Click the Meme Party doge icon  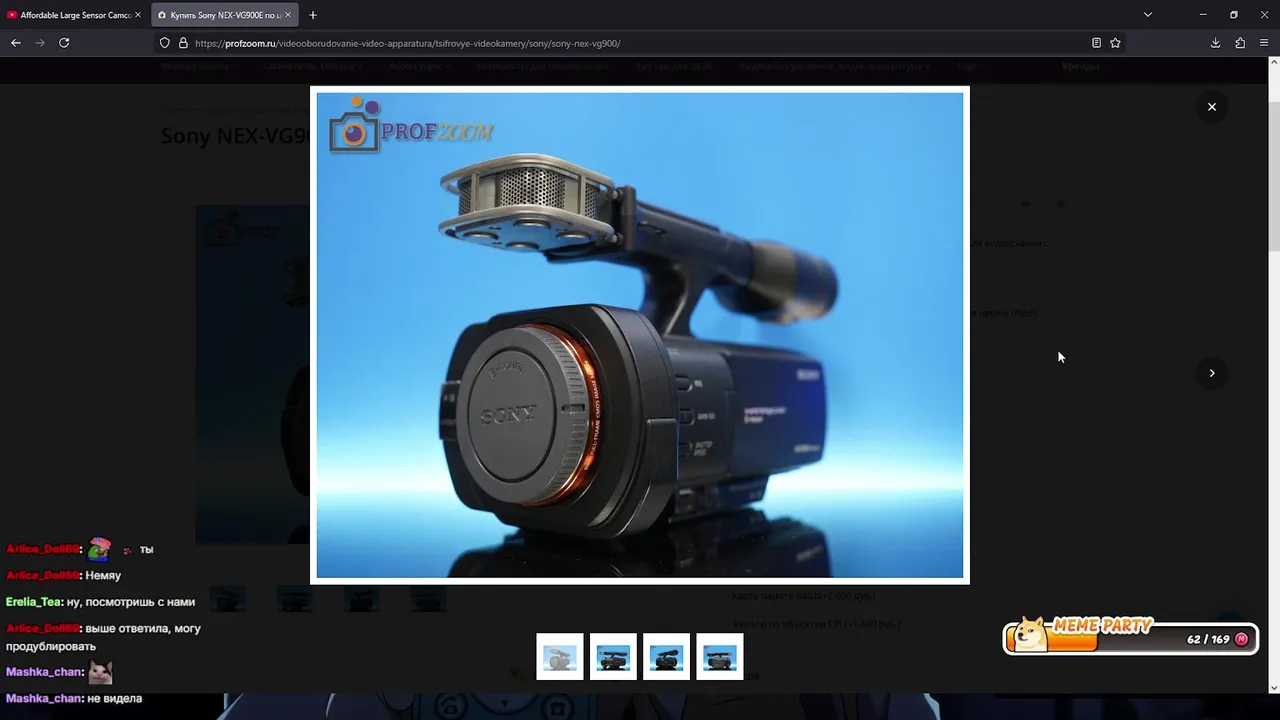(x=1028, y=635)
